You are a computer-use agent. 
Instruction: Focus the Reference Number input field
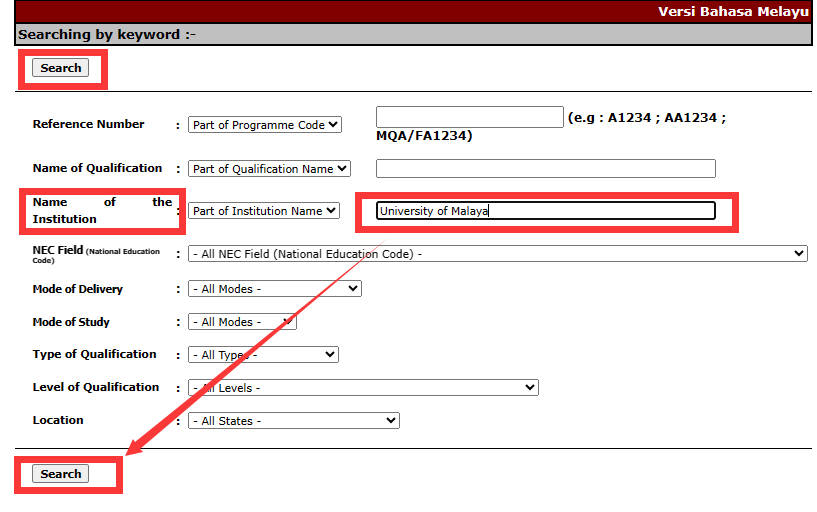(469, 117)
